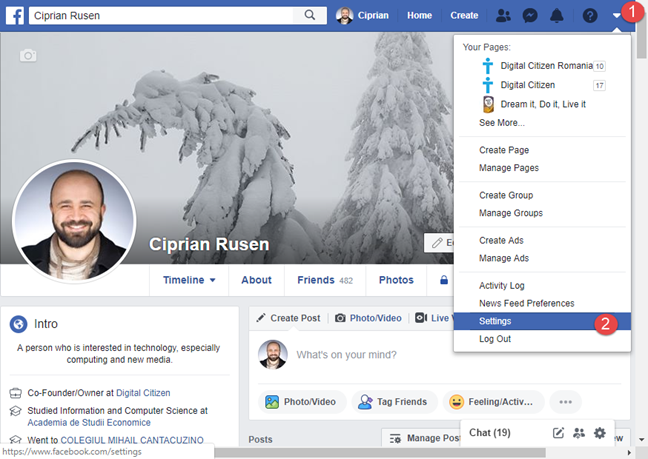Click the new message icon in Chat bar
The width and height of the screenshot is (648, 459).
click(x=558, y=433)
